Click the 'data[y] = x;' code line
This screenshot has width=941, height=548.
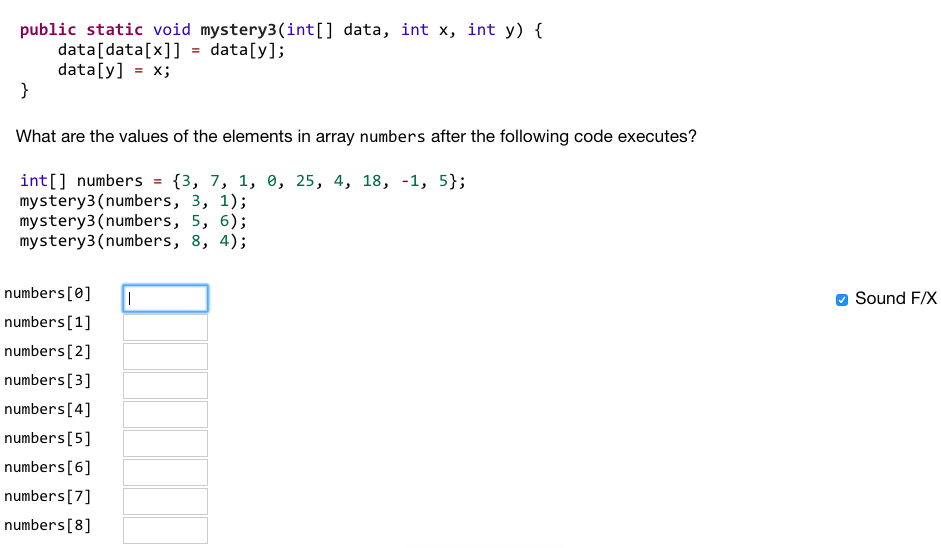(x=114, y=70)
